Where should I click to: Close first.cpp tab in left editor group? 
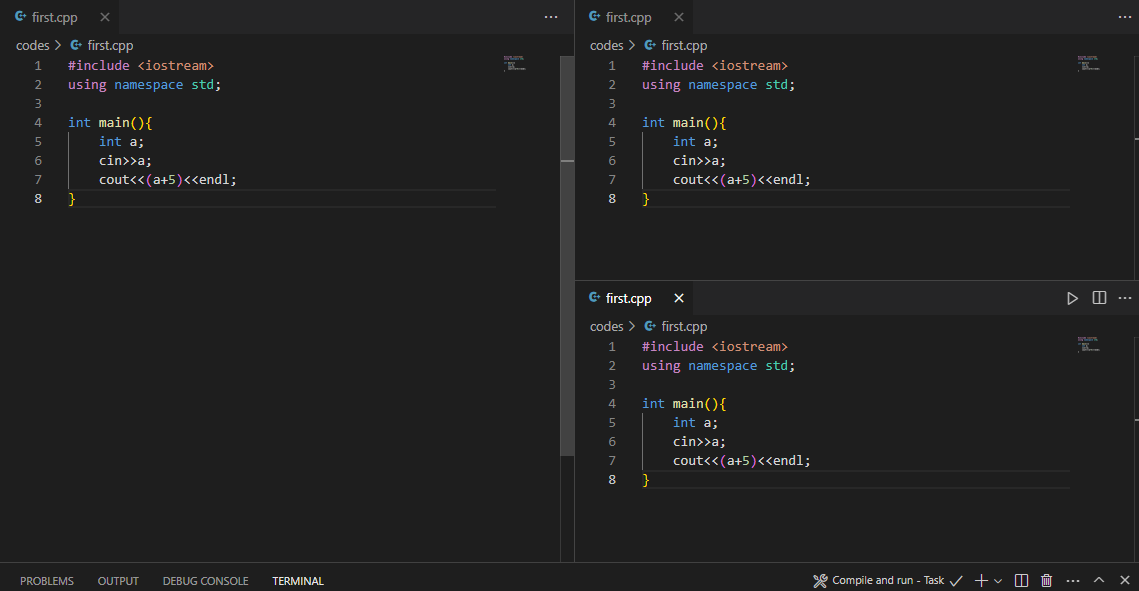(x=105, y=17)
